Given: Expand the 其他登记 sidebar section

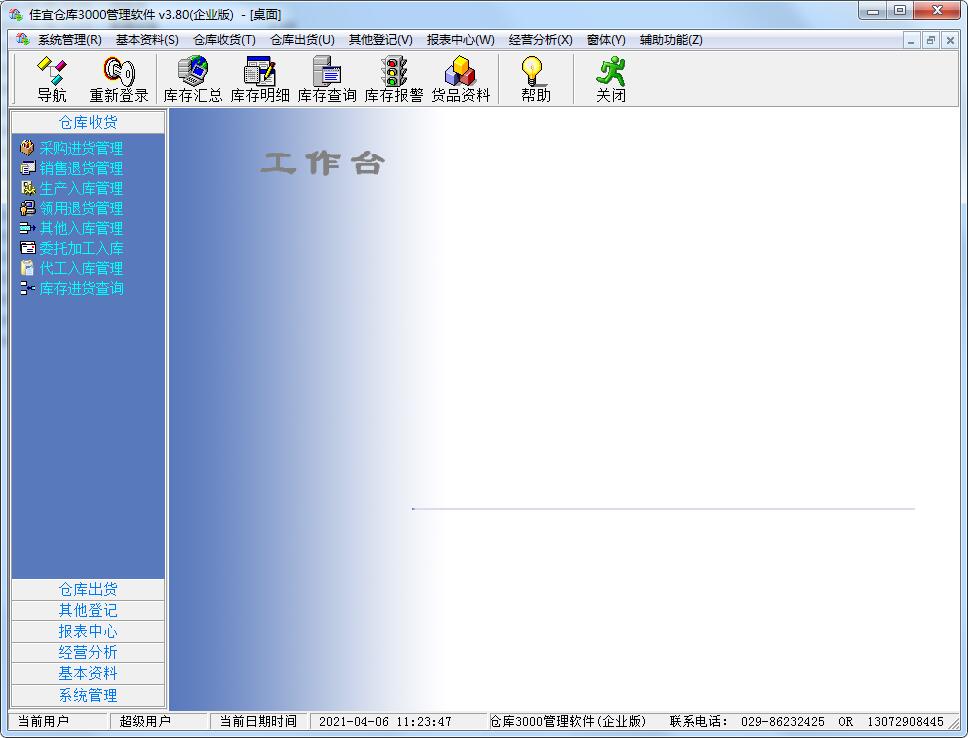Looking at the screenshot, I should pyautogui.click(x=88, y=610).
